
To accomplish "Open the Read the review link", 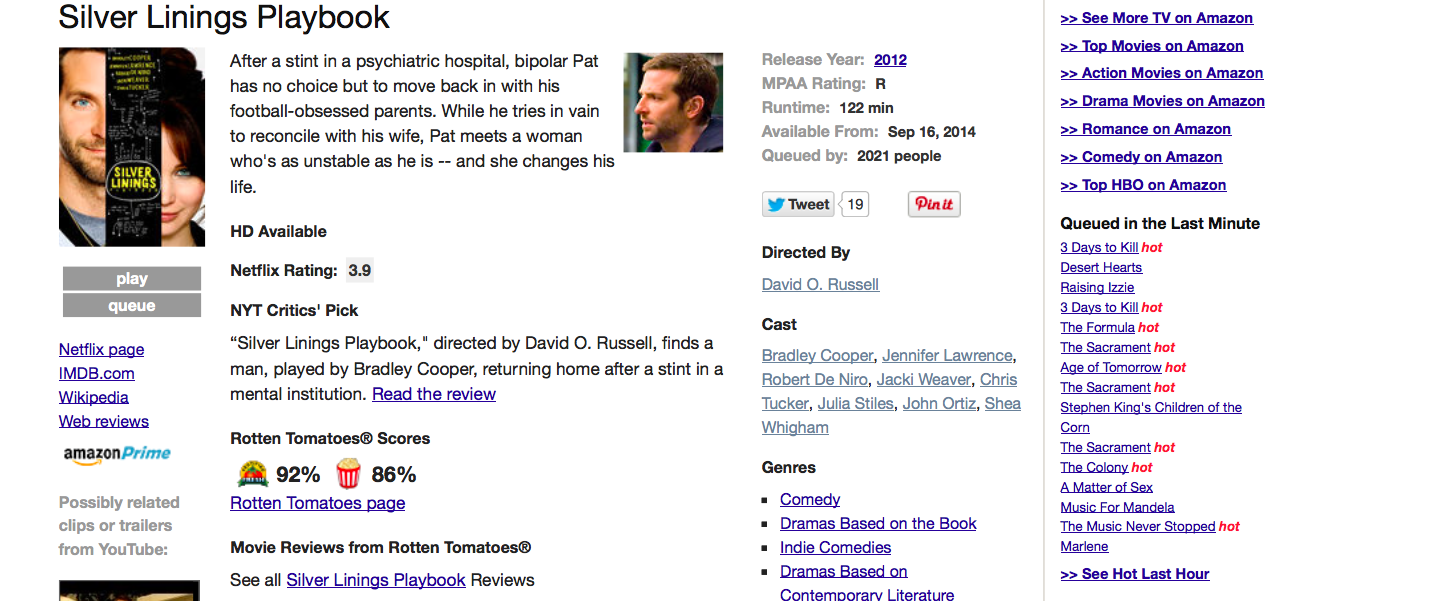I will click(x=434, y=394).
